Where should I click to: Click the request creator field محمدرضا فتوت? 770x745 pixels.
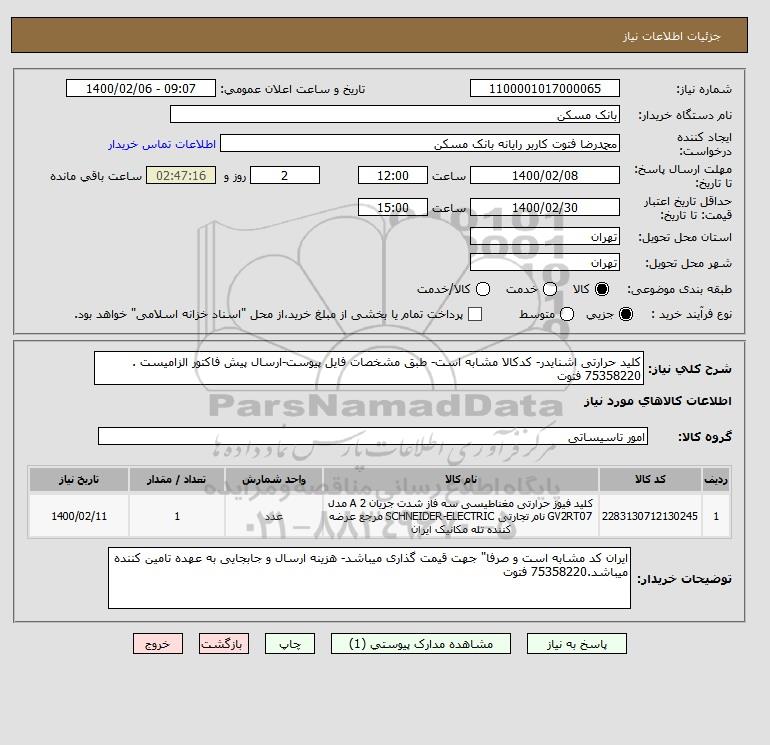point(420,144)
